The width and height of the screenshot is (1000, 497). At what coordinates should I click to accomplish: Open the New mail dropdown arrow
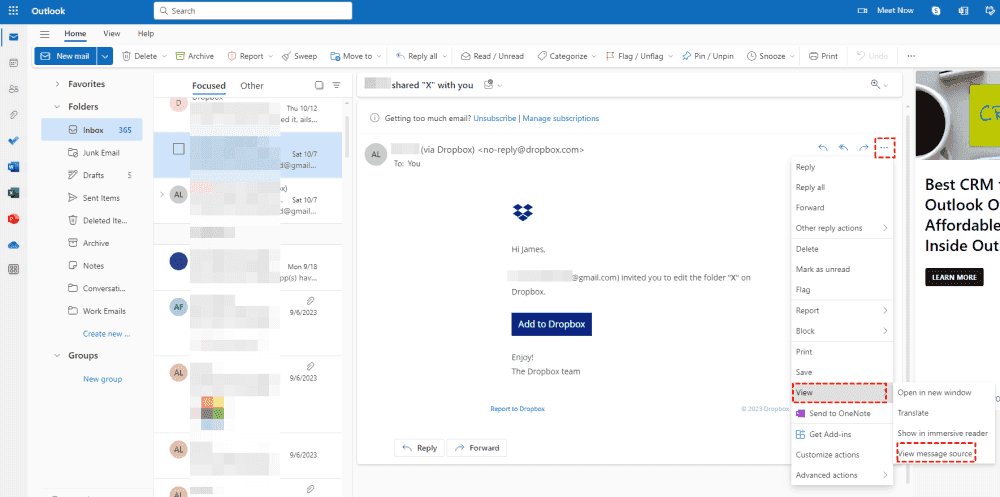point(105,56)
